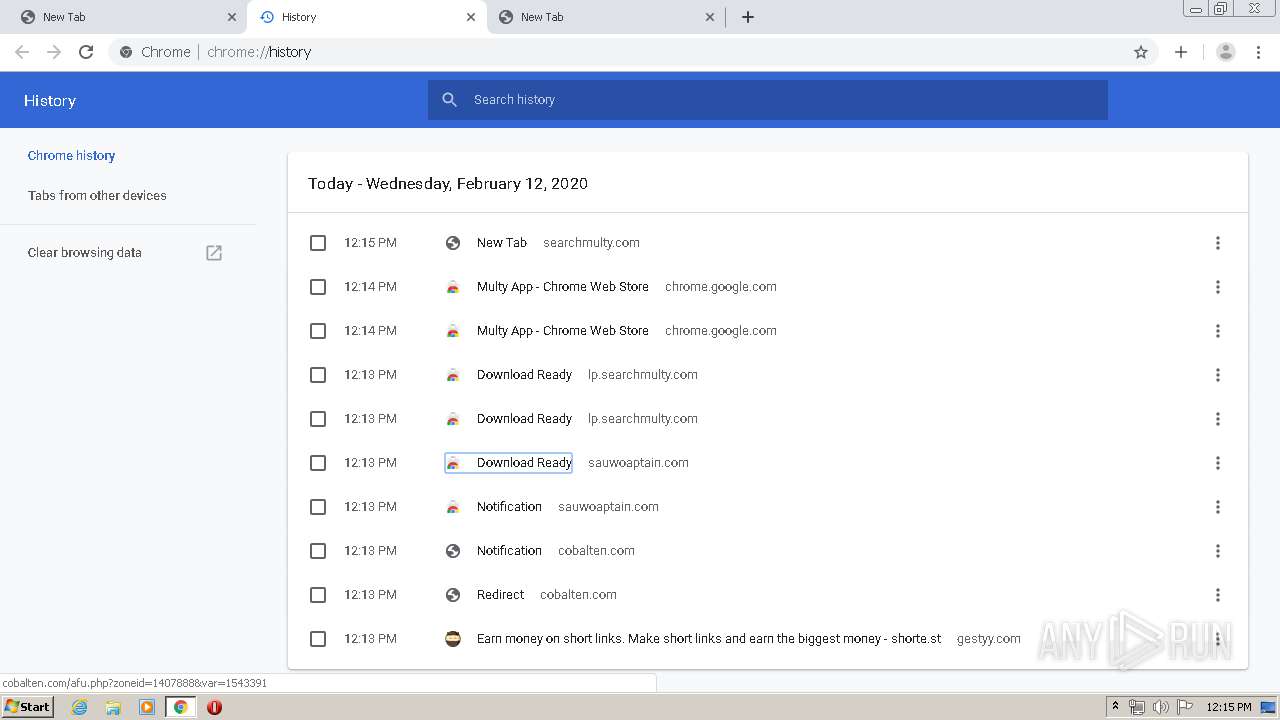Open more actions for cobalten.com Notification
The width and height of the screenshot is (1280, 720).
[1218, 551]
